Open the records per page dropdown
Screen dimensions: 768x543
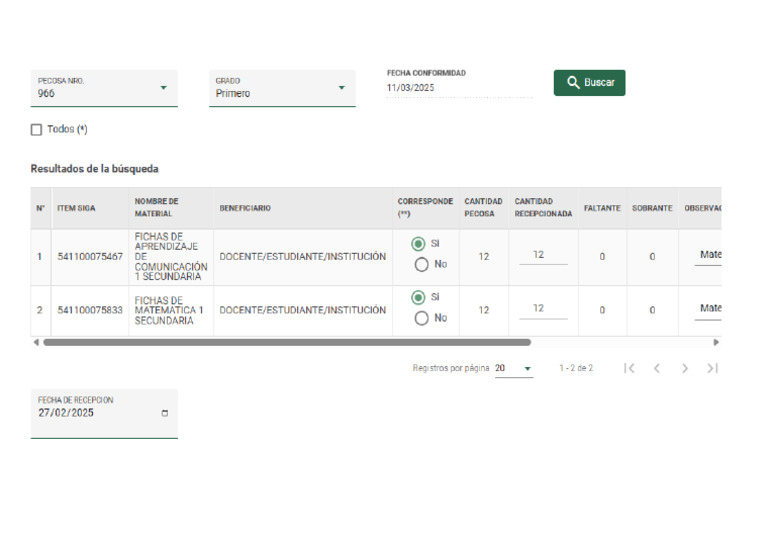coord(514,368)
